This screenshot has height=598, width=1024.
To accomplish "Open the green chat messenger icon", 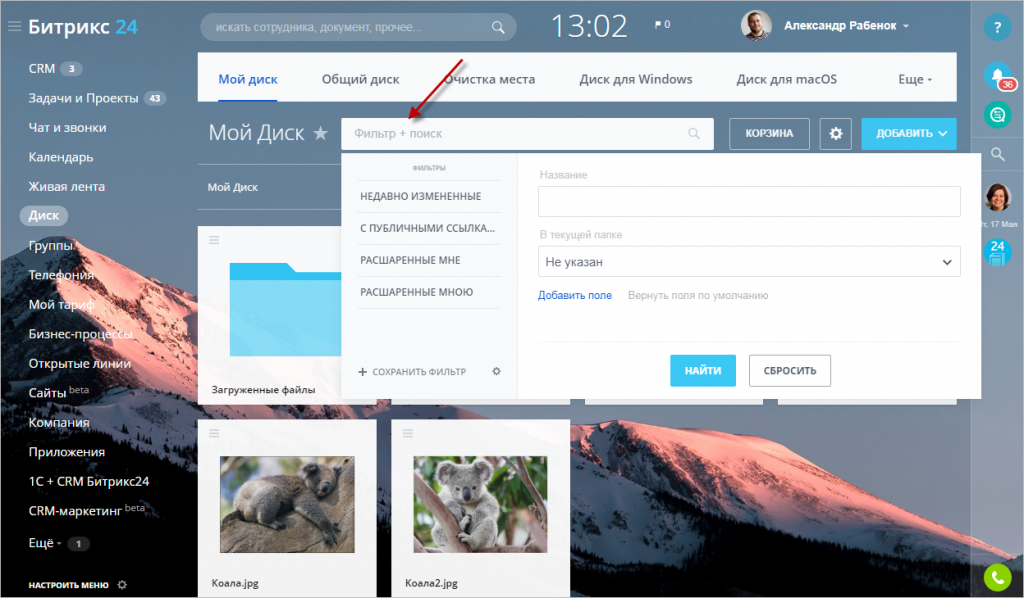I will [997, 114].
